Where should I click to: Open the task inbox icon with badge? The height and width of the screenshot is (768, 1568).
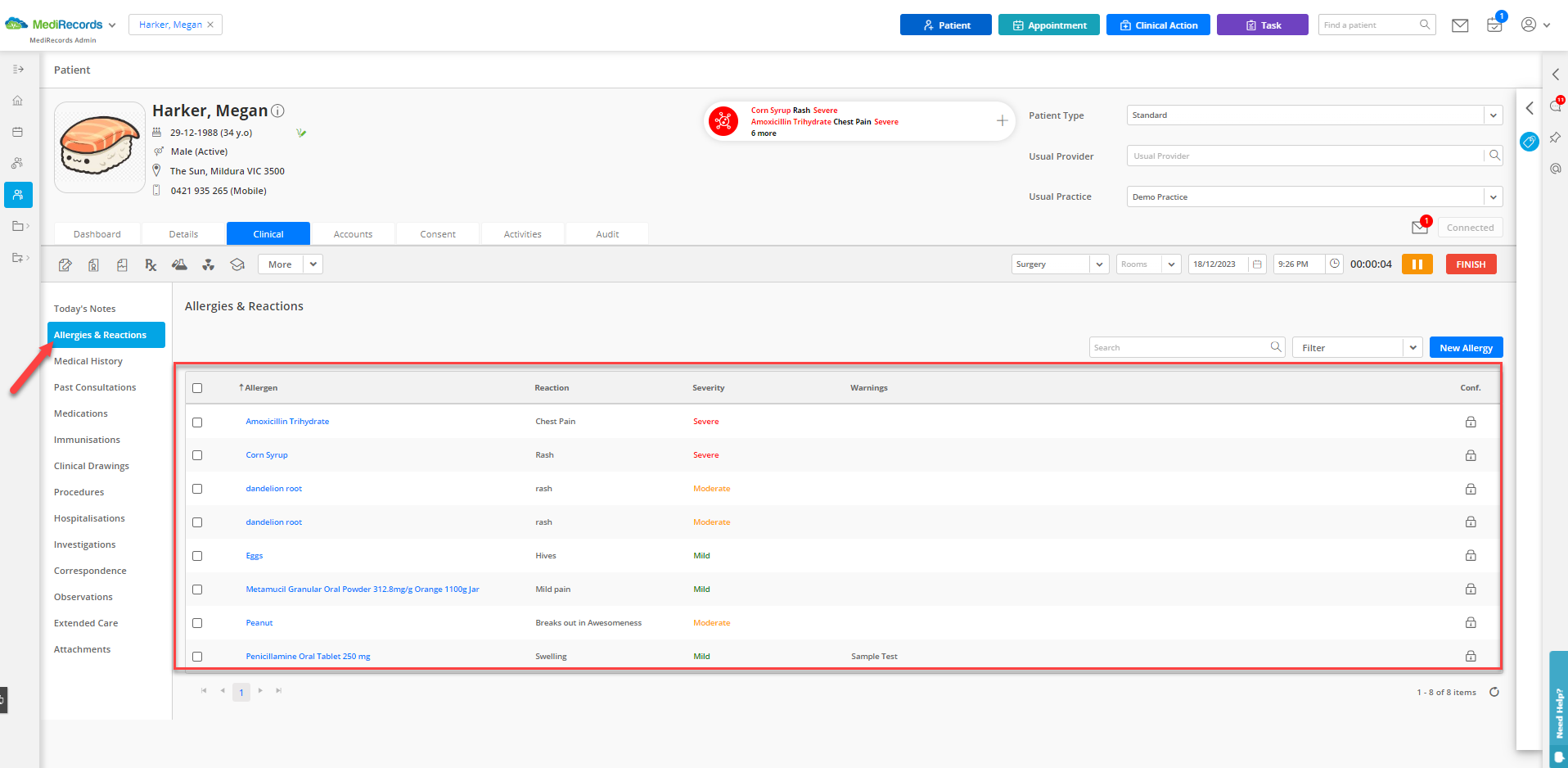click(1494, 25)
